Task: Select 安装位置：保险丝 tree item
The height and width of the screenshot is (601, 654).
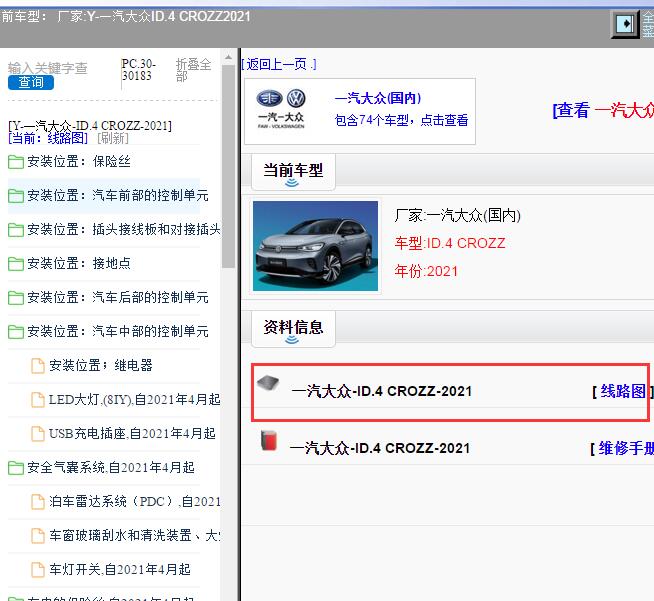Action: [79, 161]
